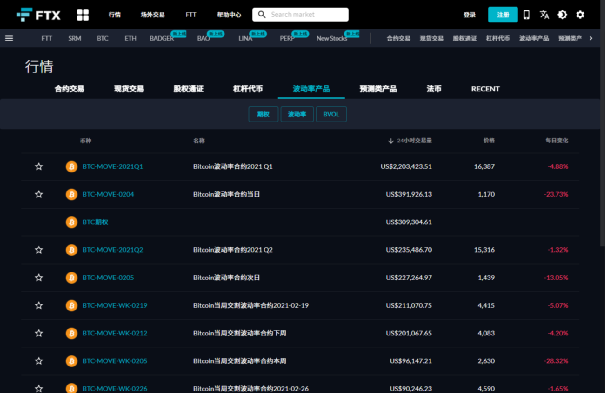This screenshot has width=605, height=393.
Task: Select LINA in ticker bar
Action: pyautogui.click(x=245, y=38)
